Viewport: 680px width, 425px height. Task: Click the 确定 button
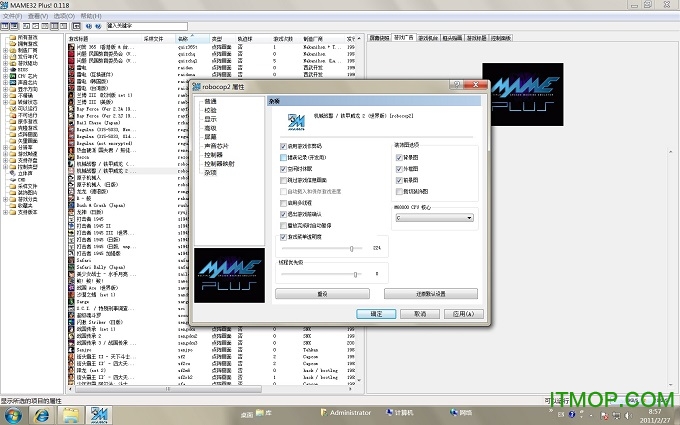click(376, 314)
